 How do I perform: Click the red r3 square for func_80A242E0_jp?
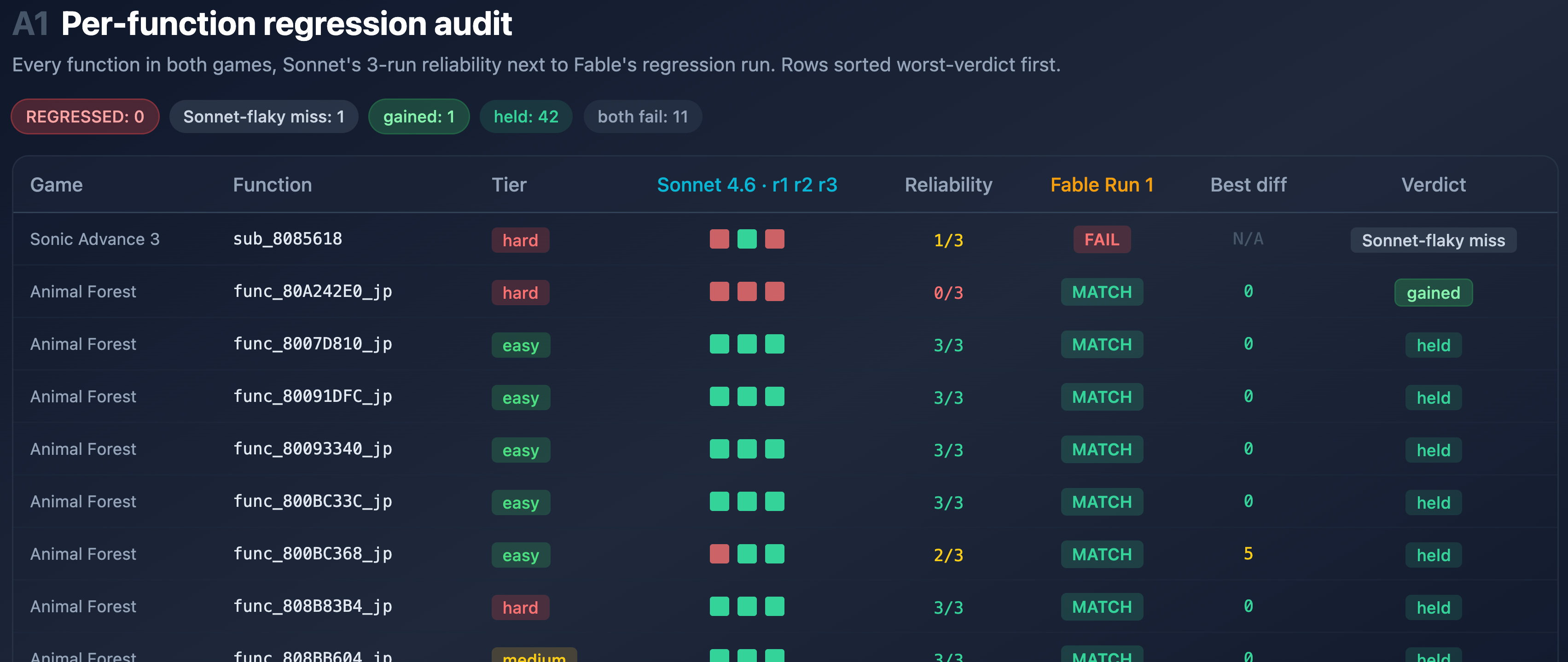(x=775, y=291)
